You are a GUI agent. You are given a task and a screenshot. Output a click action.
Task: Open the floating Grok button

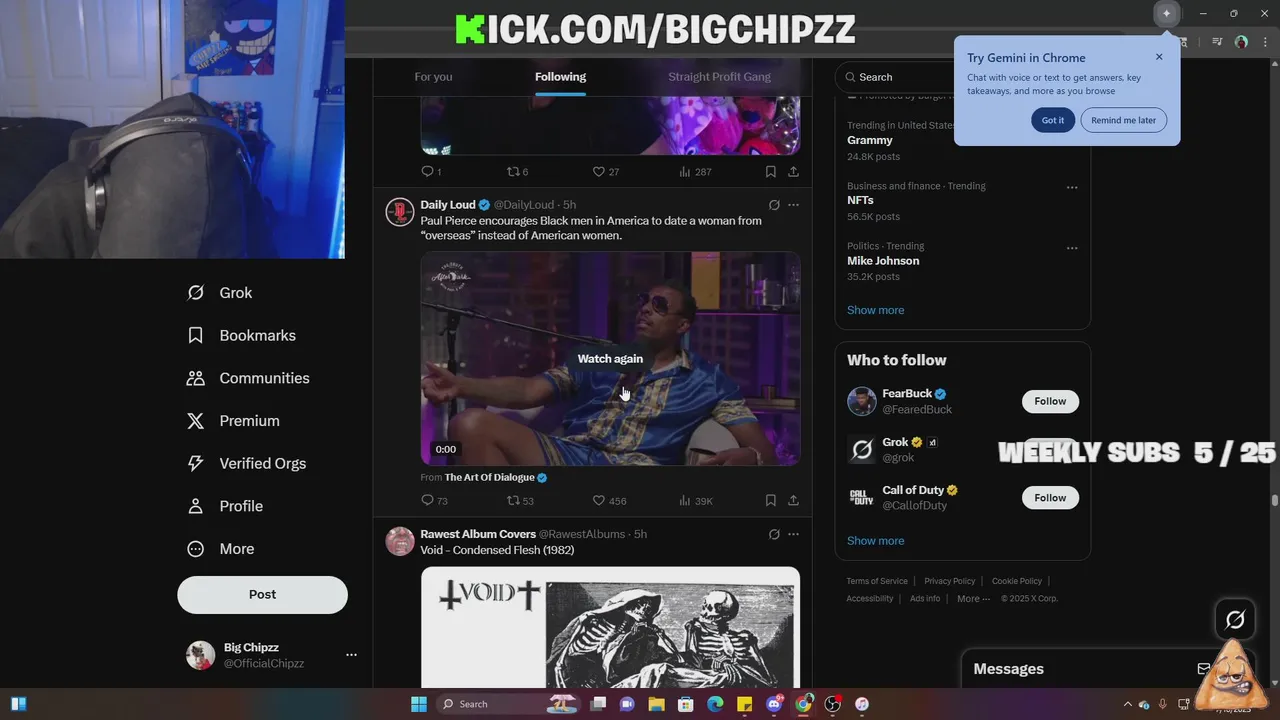coord(1235,620)
